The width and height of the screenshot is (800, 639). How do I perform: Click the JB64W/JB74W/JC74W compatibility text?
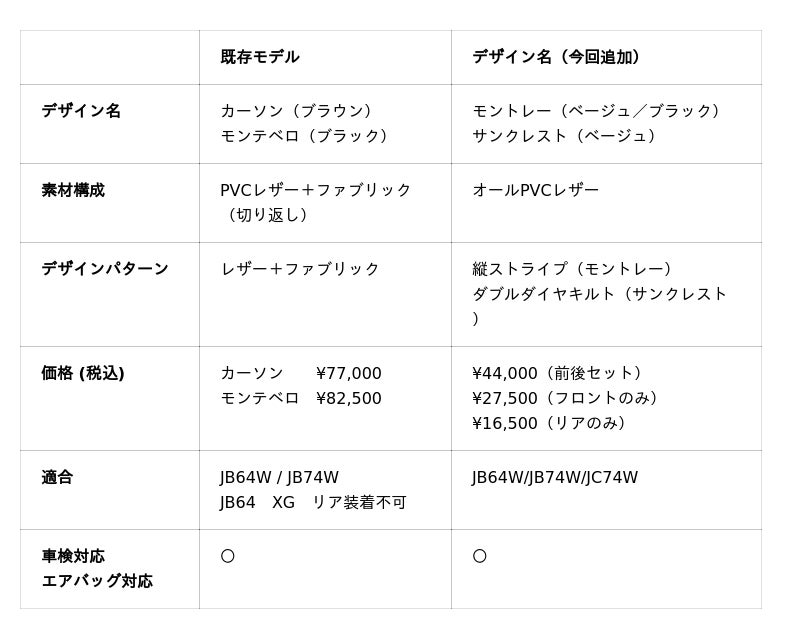(x=555, y=477)
